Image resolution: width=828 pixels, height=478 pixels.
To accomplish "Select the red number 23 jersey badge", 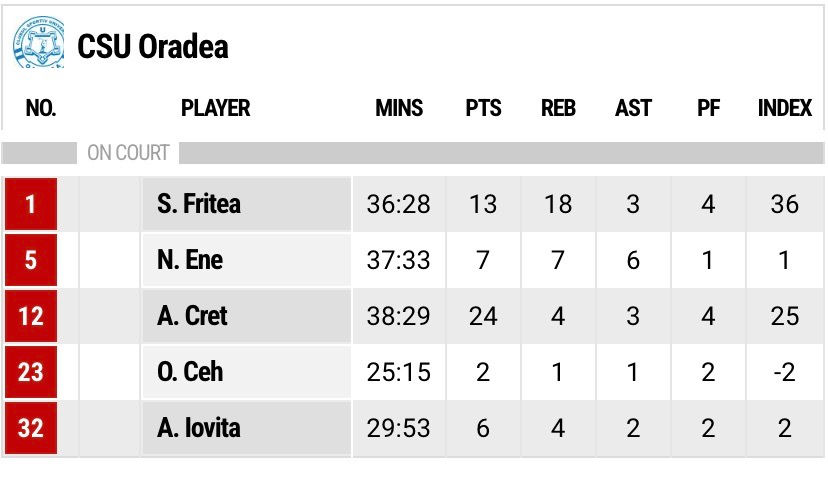I will (31, 372).
